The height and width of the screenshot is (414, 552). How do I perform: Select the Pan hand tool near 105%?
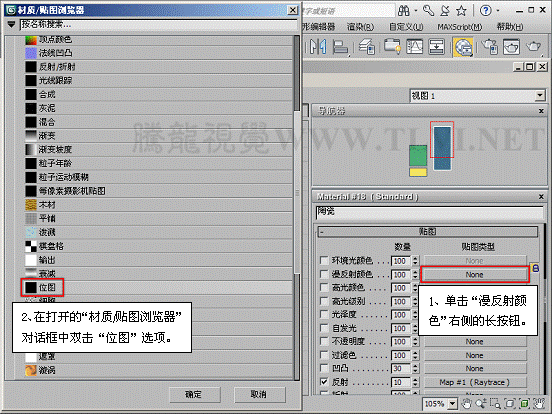(x=466, y=403)
